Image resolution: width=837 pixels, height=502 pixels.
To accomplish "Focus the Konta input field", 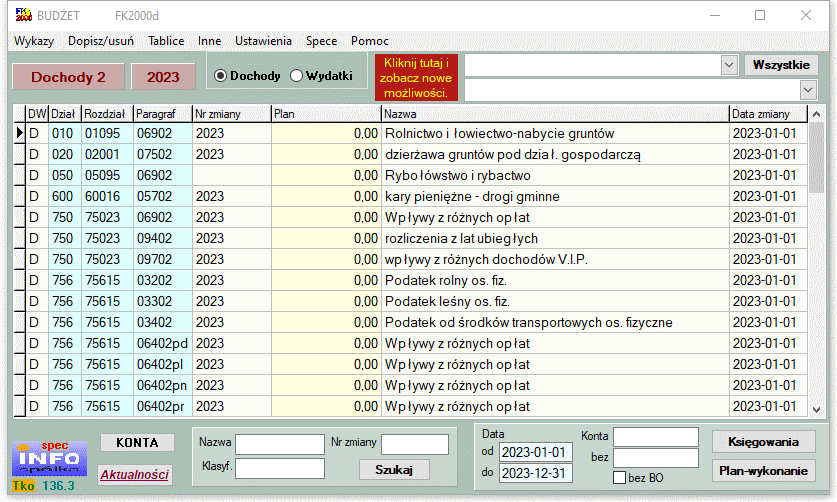I will (x=656, y=437).
